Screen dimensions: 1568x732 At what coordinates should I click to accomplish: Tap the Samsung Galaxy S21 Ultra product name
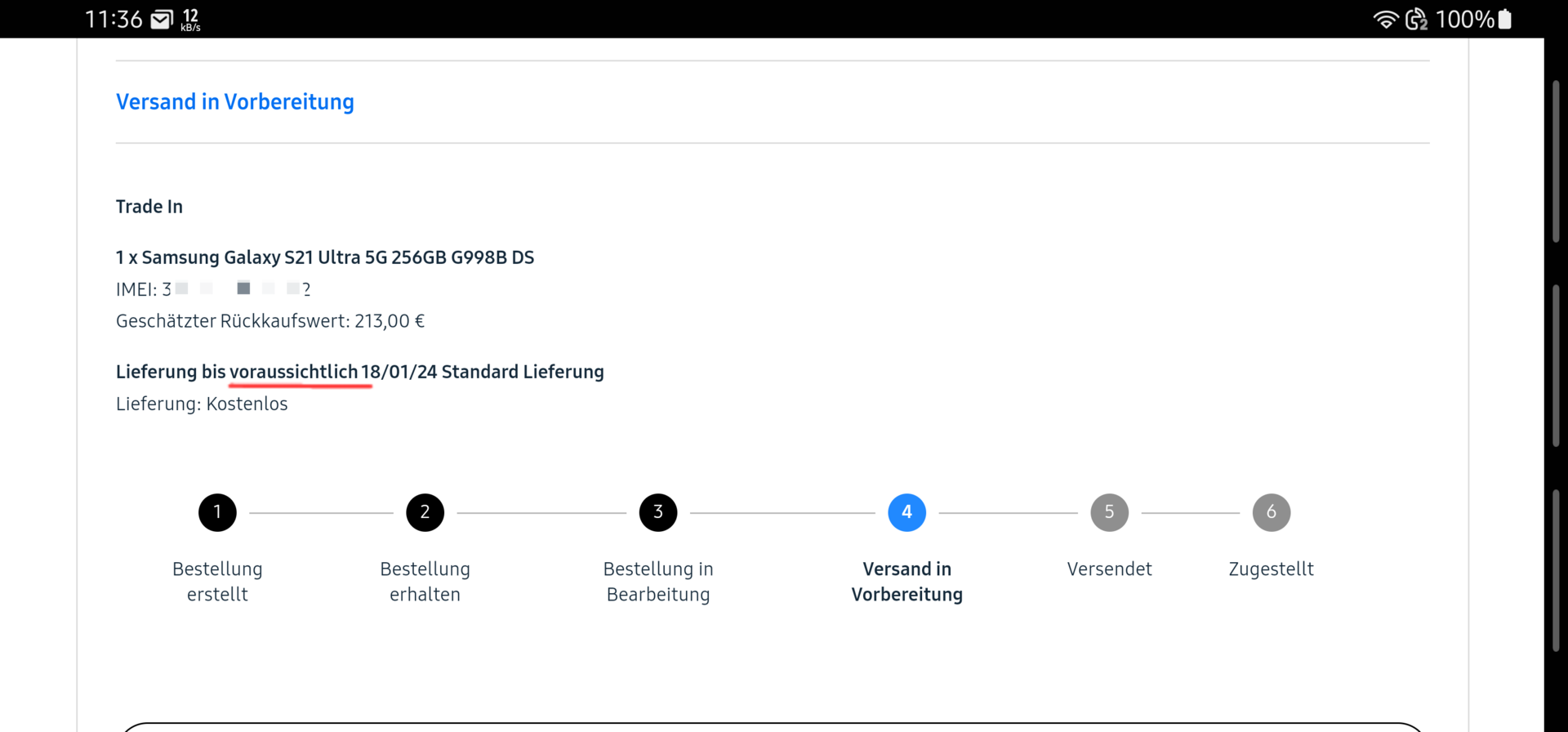[x=325, y=257]
